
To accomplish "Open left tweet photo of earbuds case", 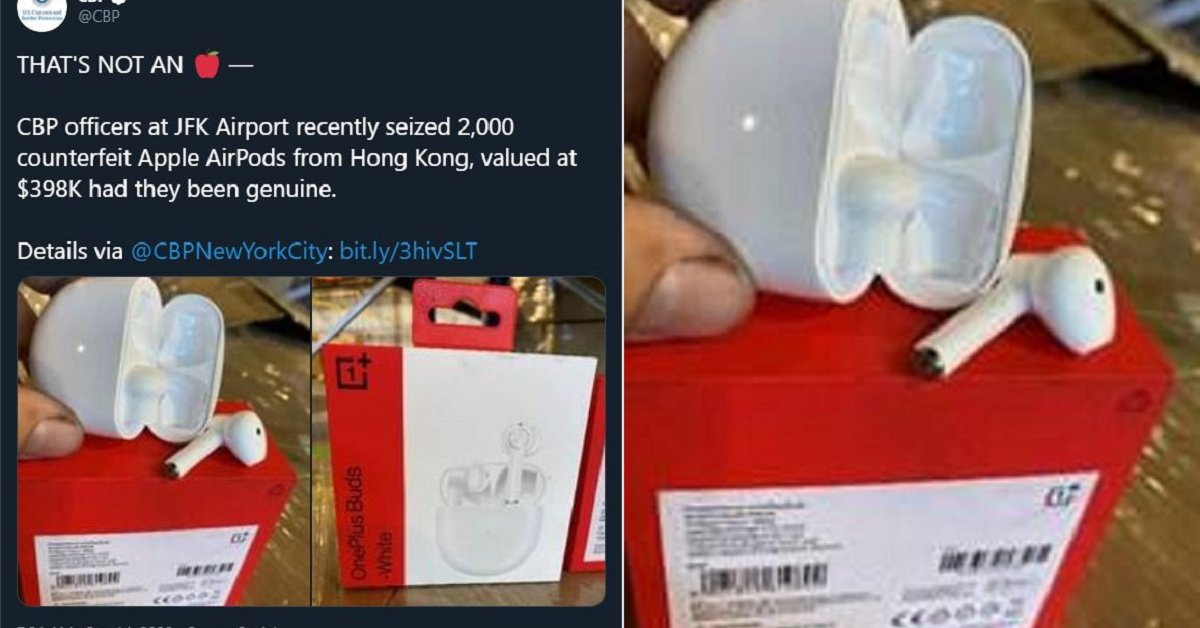I will click(x=163, y=441).
